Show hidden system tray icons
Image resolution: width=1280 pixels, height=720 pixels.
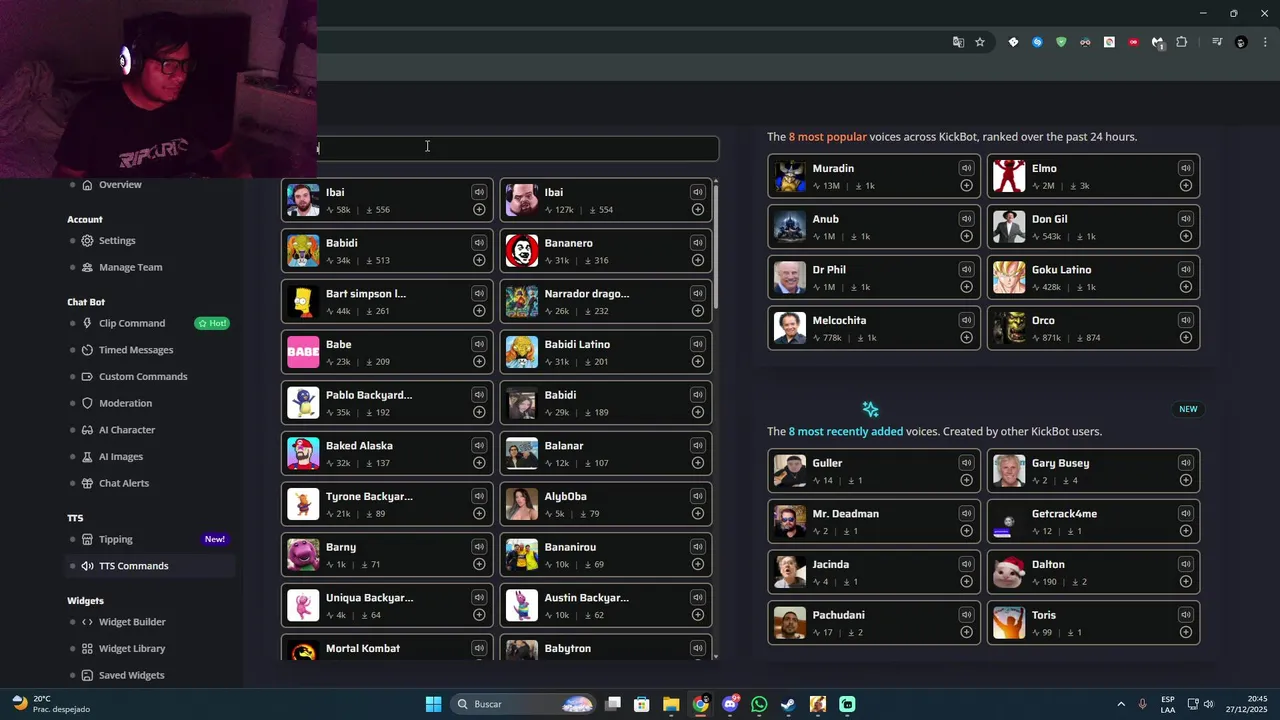point(1120,704)
